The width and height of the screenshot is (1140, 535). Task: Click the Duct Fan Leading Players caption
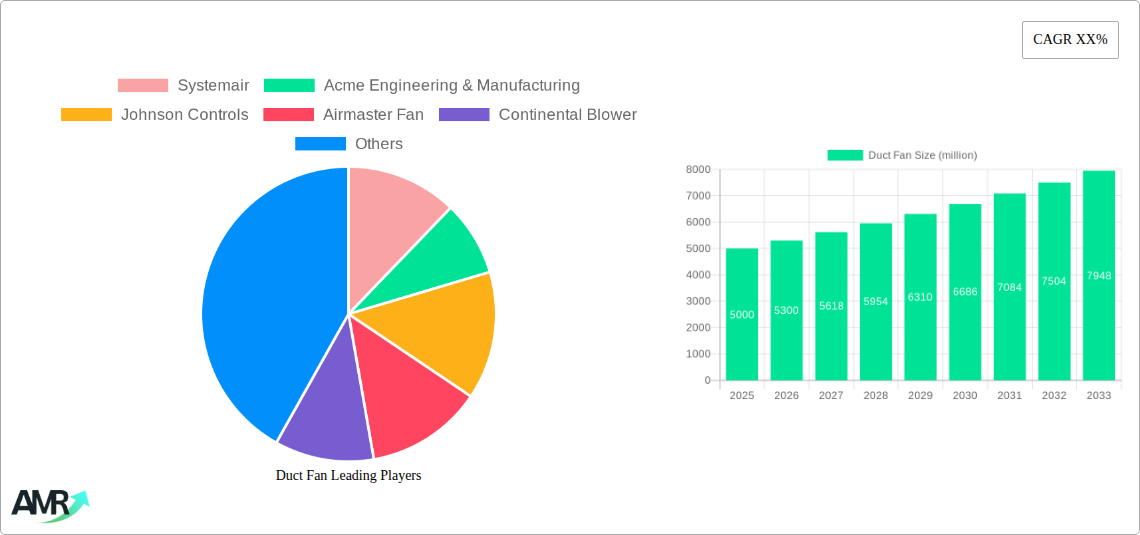(x=348, y=476)
